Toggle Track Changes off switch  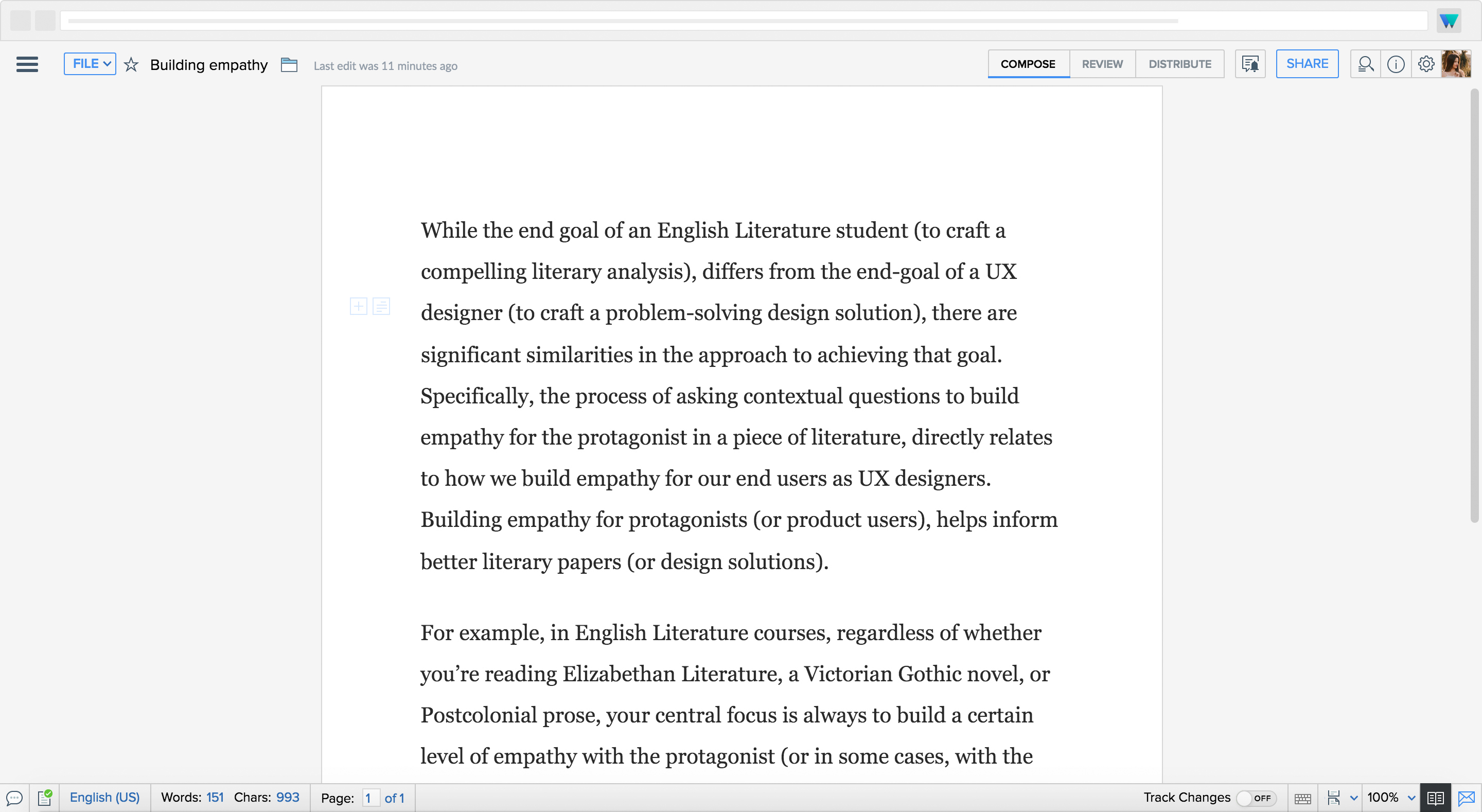[x=1255, y=797]
